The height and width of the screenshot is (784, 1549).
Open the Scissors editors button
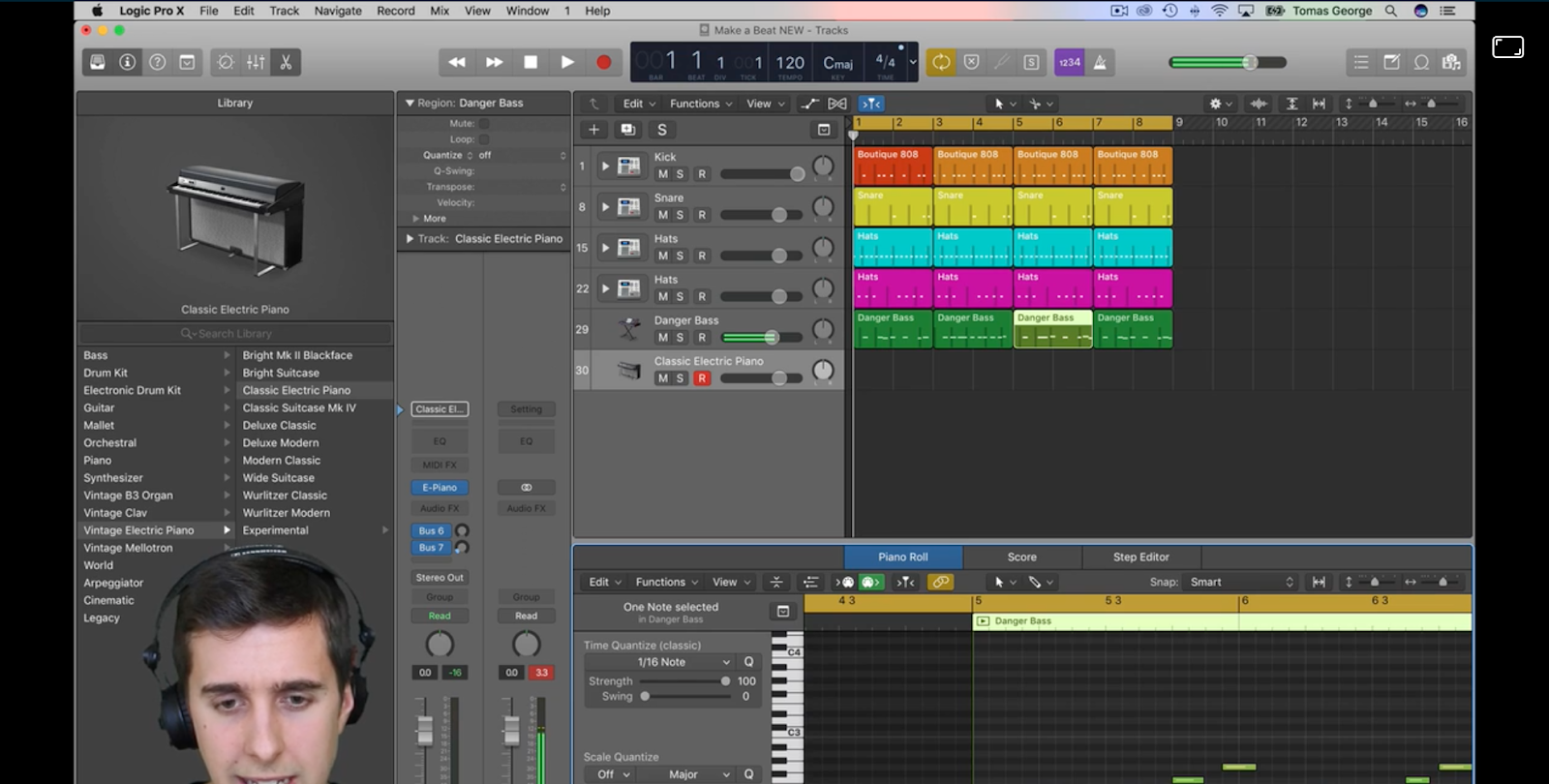click(x=286, y=62)
